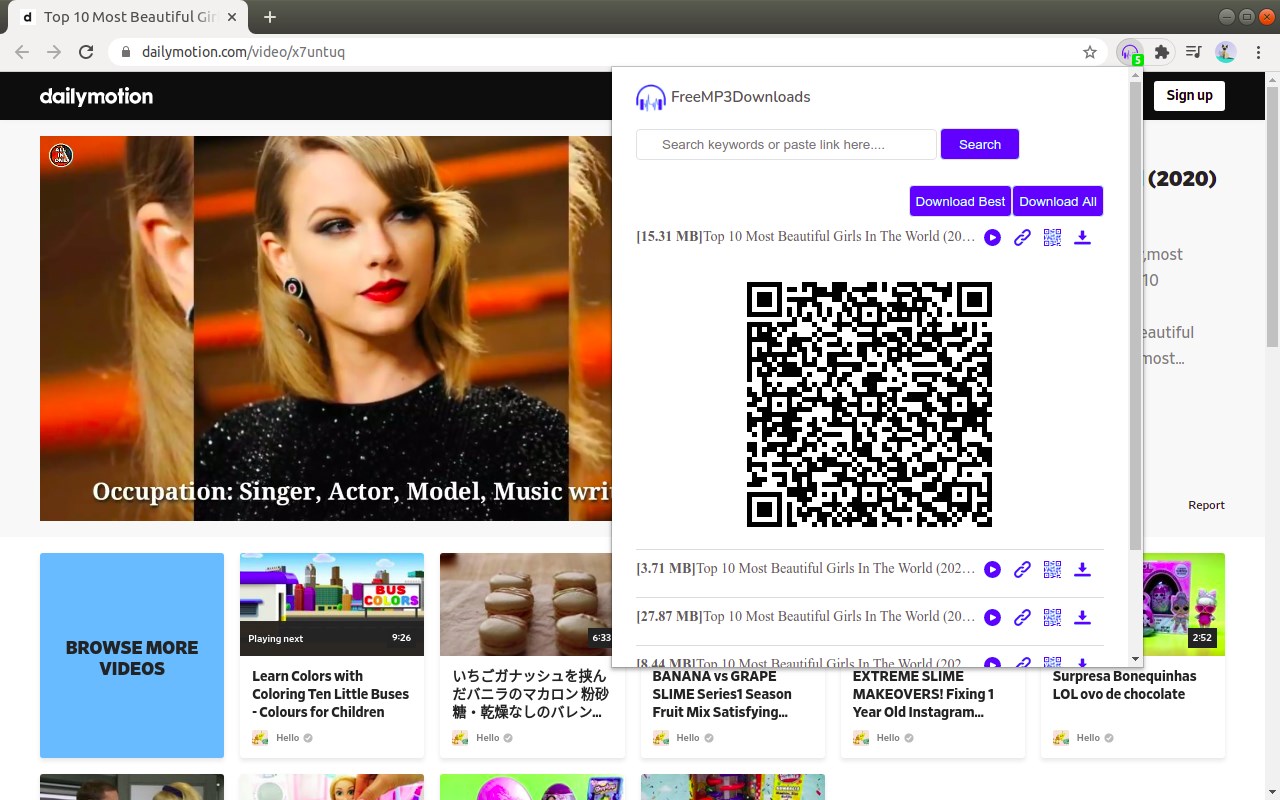The image size is (1280, 800).
Task: Open the LOL dolls video thumbnail
Action: [1183, 604]
